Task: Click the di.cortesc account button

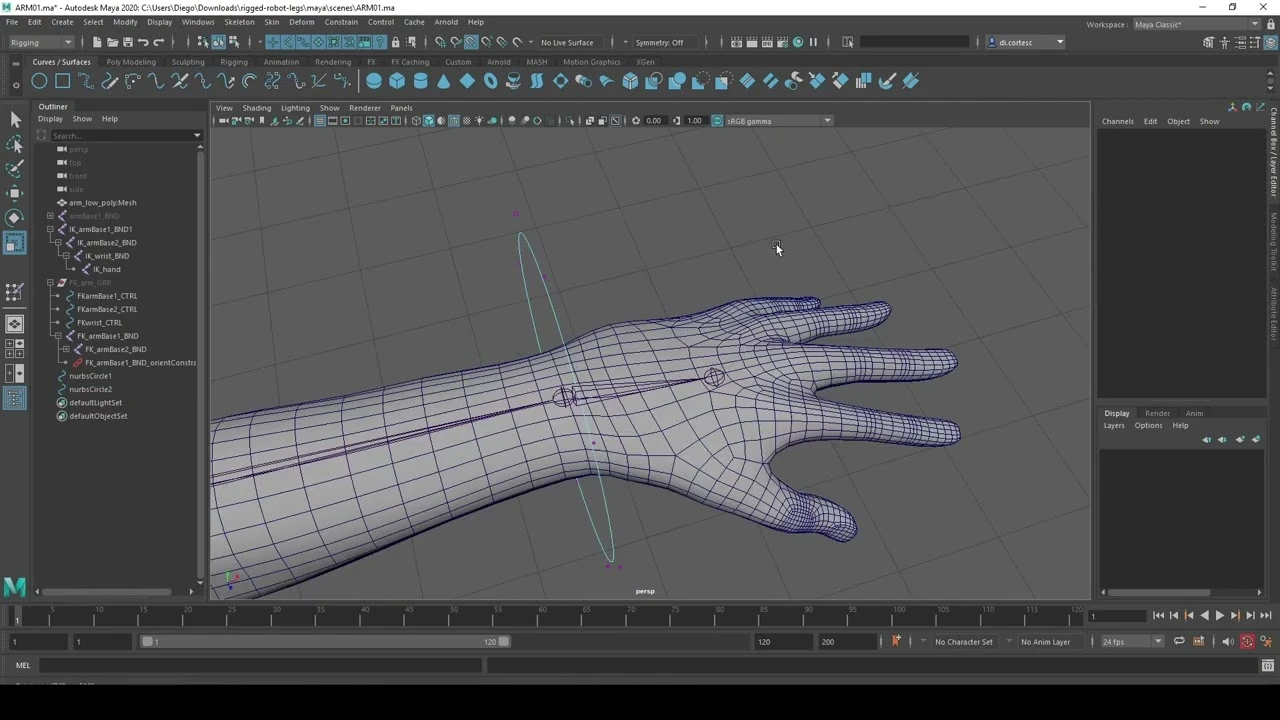Action: [x=1026, y=42]
